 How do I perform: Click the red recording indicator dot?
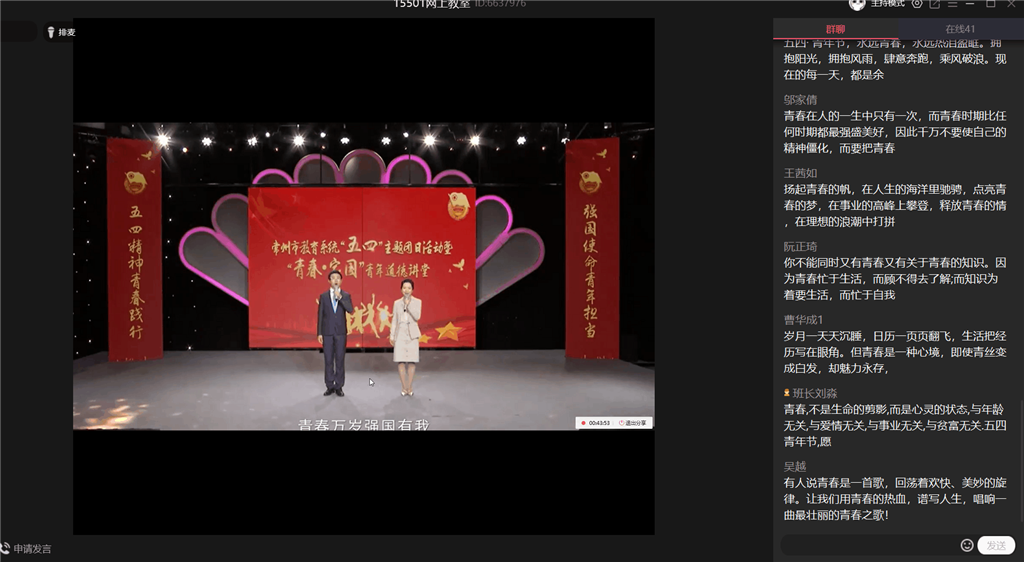click(583, 423)
